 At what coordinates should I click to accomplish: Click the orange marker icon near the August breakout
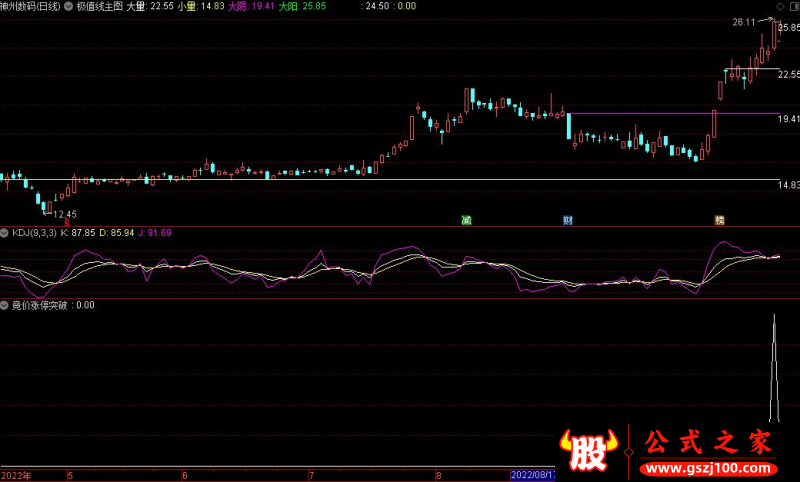coord(719,220)
